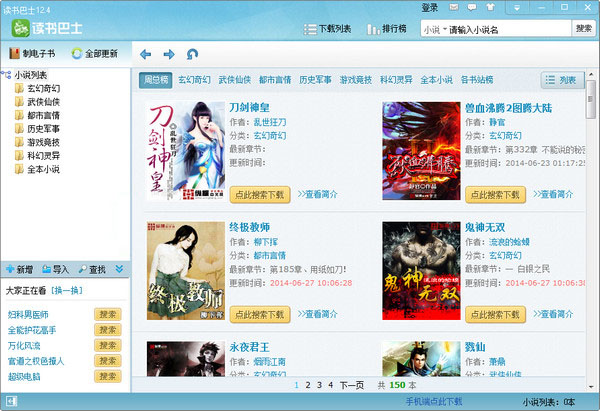The height and width of the screenshot is (411, 600).
Task: Click the chat bubble feedback icon
Action: click(472, 7)
